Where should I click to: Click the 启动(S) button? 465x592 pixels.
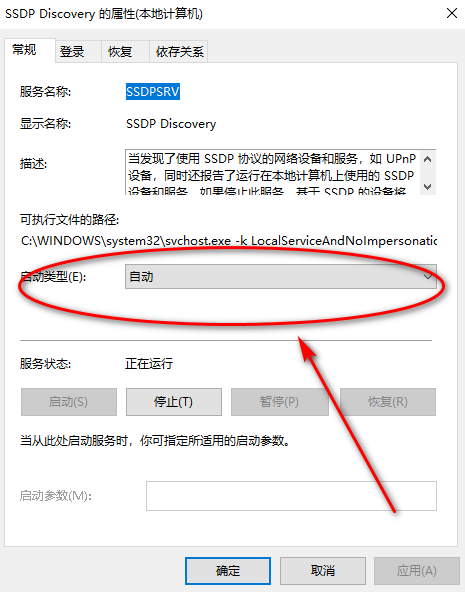pyautogui.click(x=69, y=402)
